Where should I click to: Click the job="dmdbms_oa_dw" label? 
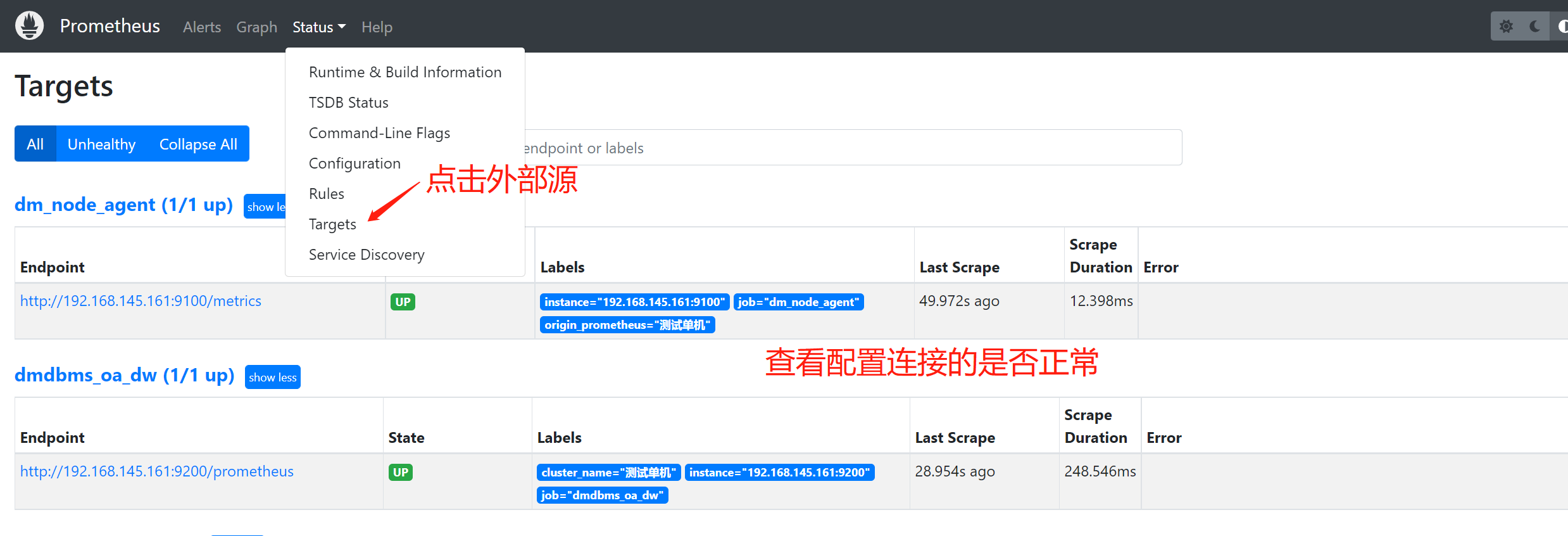click(602, 495)
